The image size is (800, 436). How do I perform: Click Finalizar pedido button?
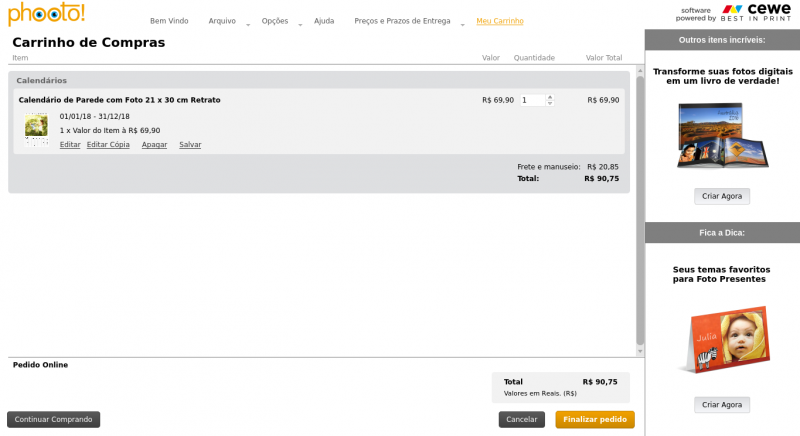(x=595, y=420)
